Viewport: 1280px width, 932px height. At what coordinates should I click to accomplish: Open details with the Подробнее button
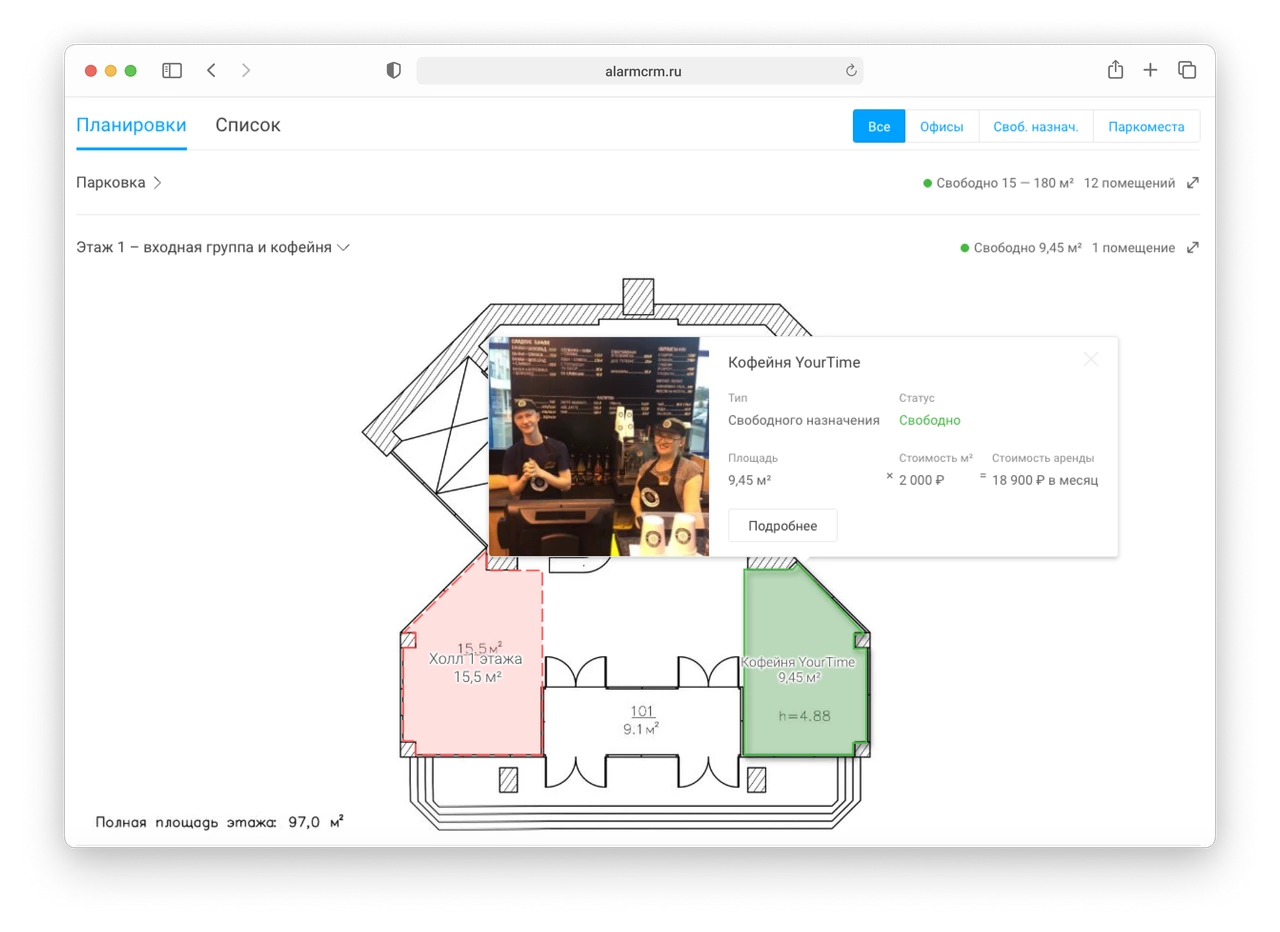pyautogui.click(x=783, y=526)
